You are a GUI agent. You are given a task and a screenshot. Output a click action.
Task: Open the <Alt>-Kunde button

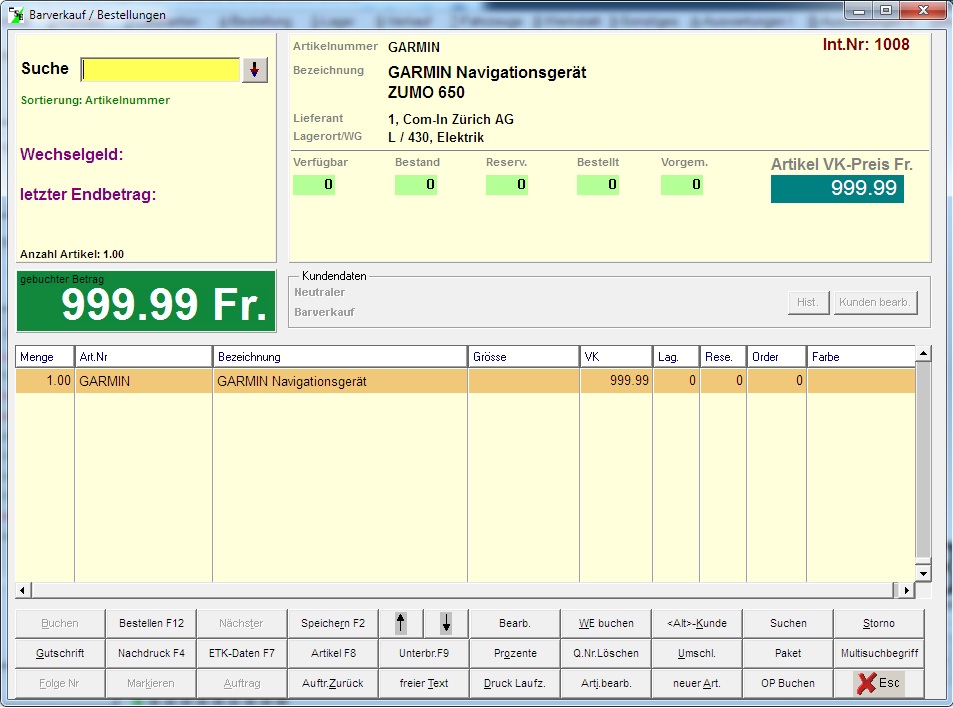click(697, 623)
